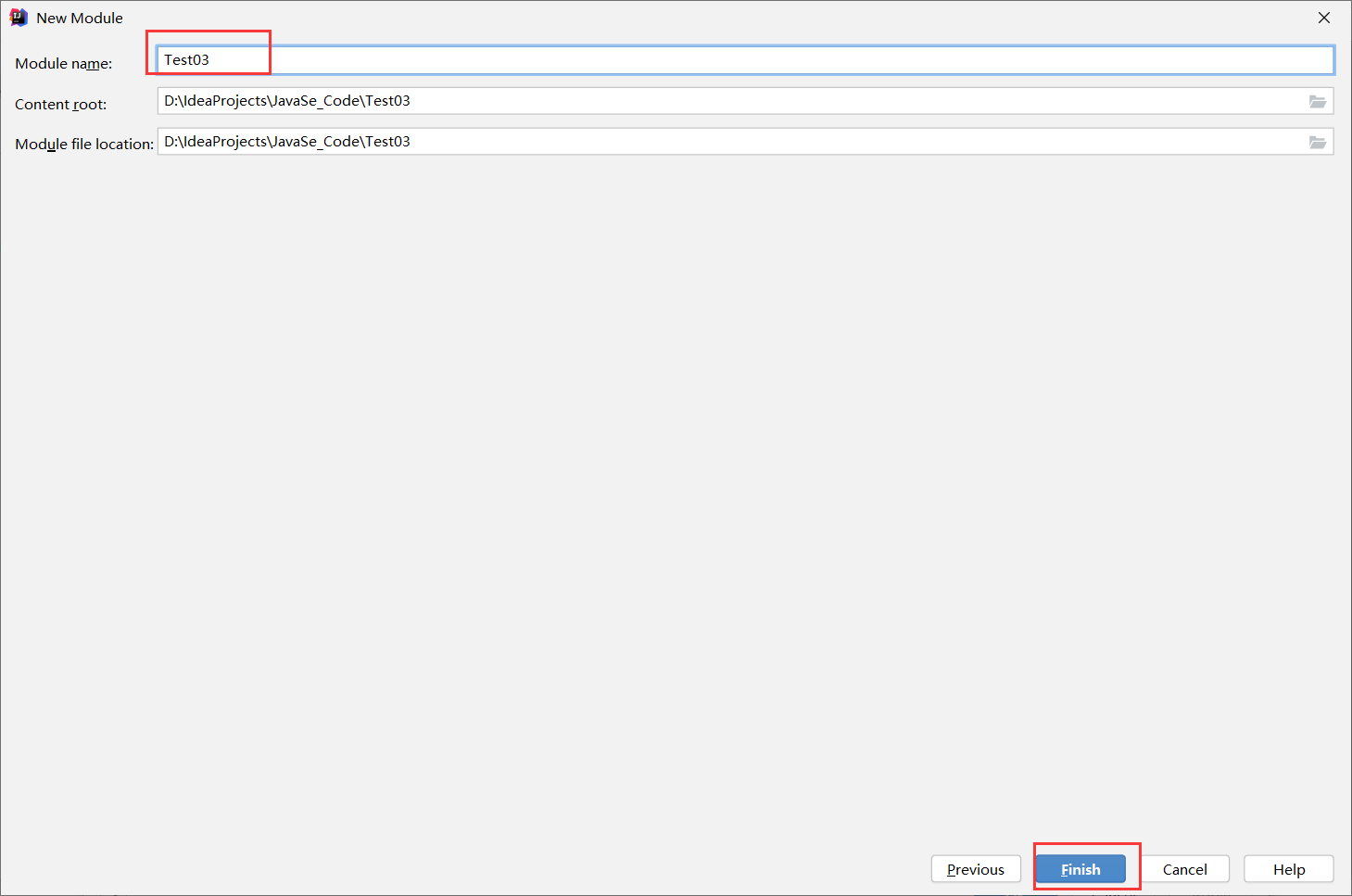
Task: Close the New Module window
Action: coord(1324,18)
